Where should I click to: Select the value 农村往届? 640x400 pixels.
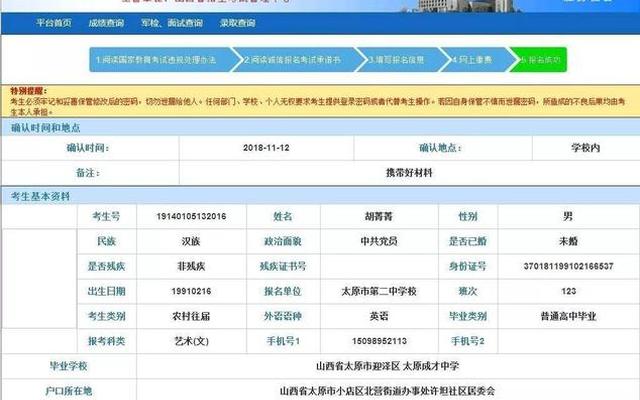tap(191, 316)
